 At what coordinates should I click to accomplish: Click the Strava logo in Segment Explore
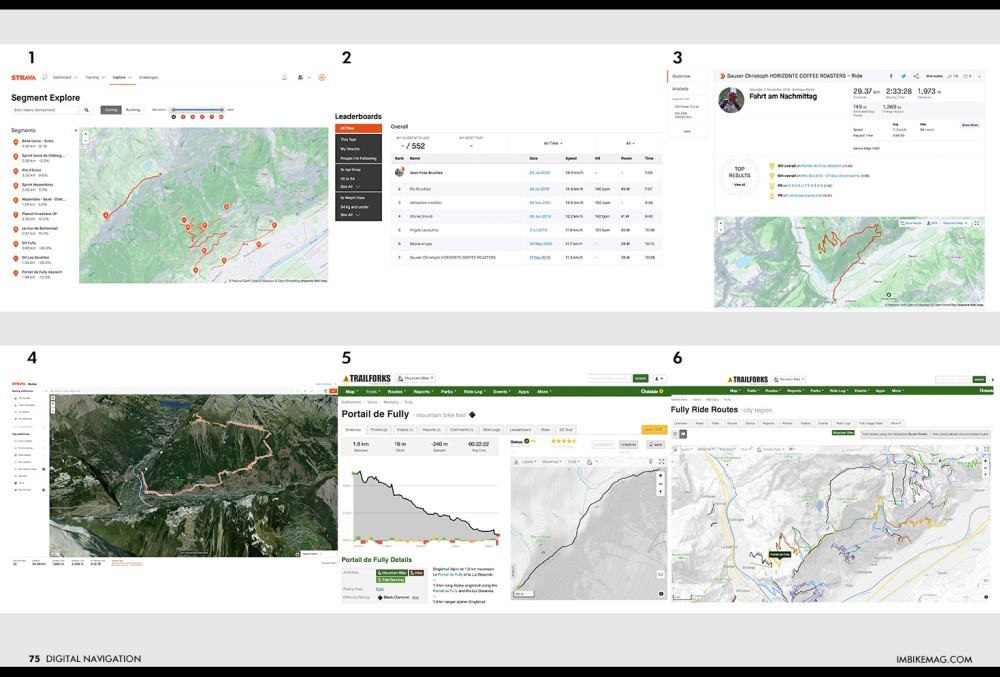pos(24,77)
